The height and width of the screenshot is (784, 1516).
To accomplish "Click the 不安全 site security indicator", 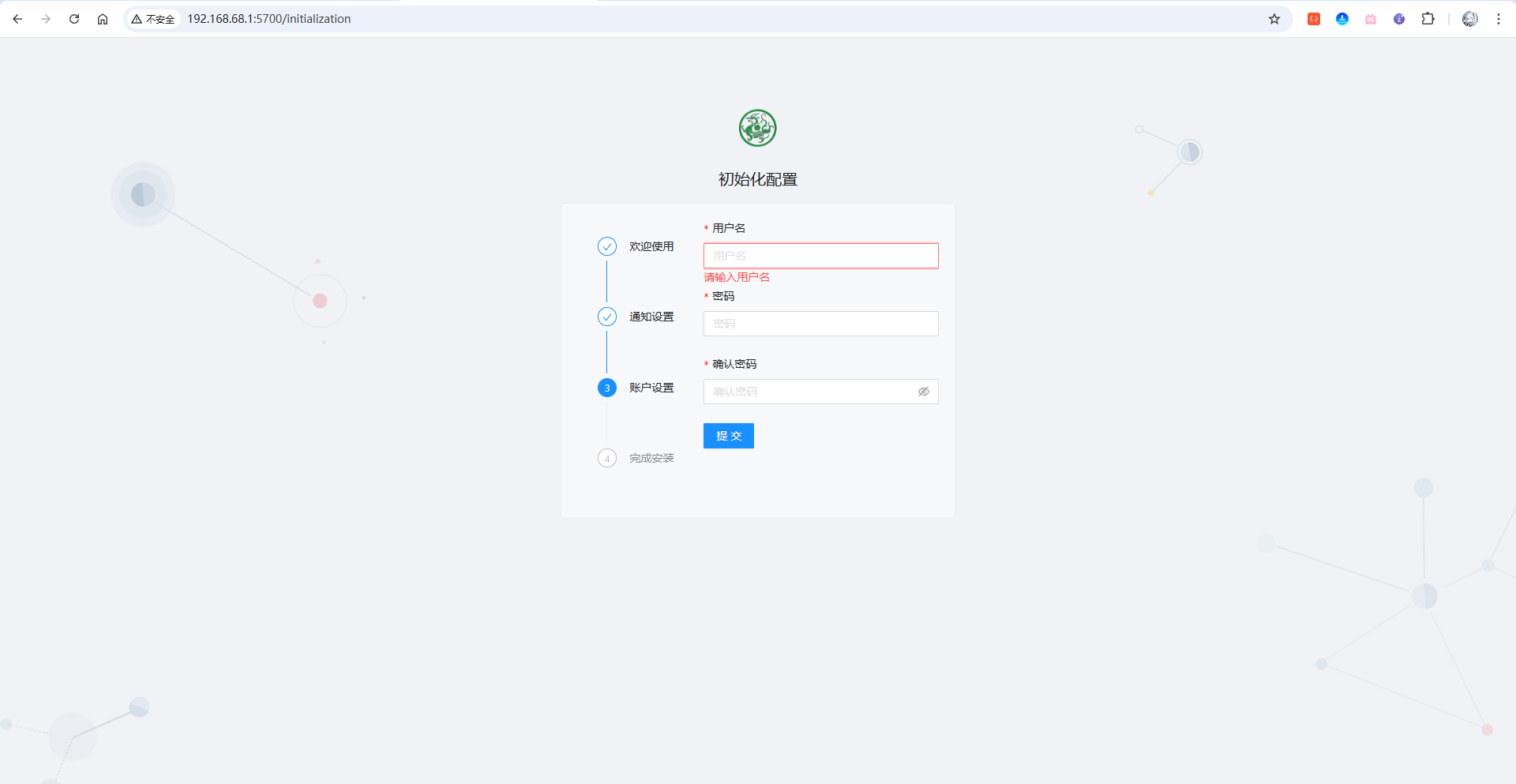I will click(153, 19).
